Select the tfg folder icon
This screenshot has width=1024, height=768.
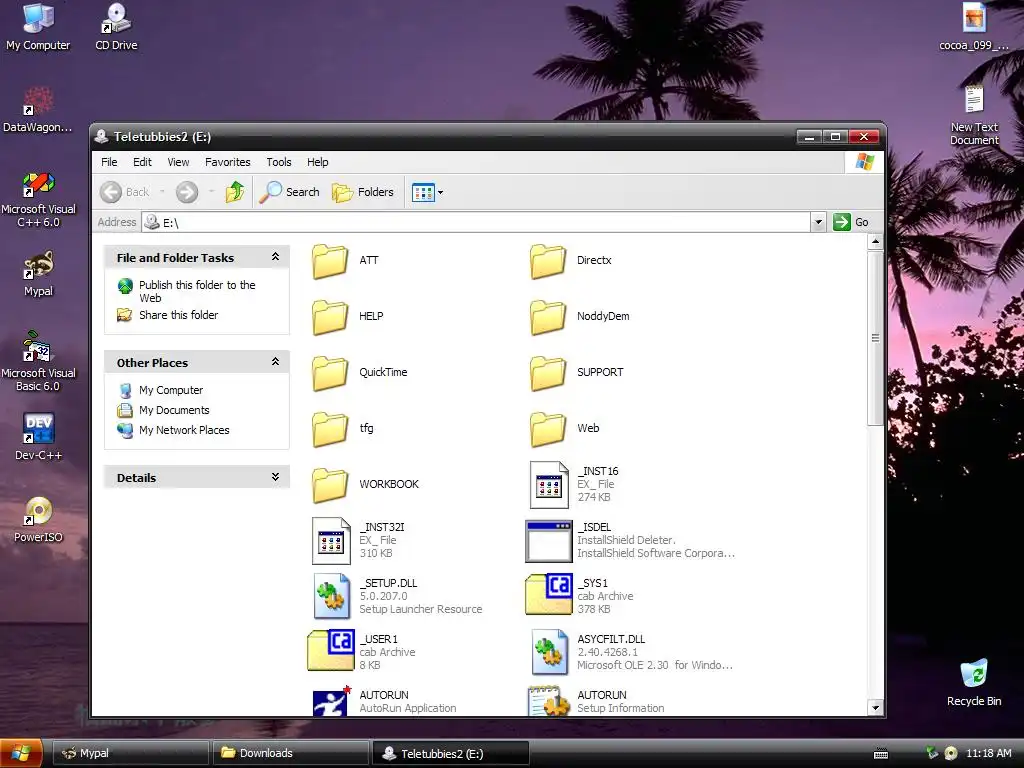coord(330,429)
